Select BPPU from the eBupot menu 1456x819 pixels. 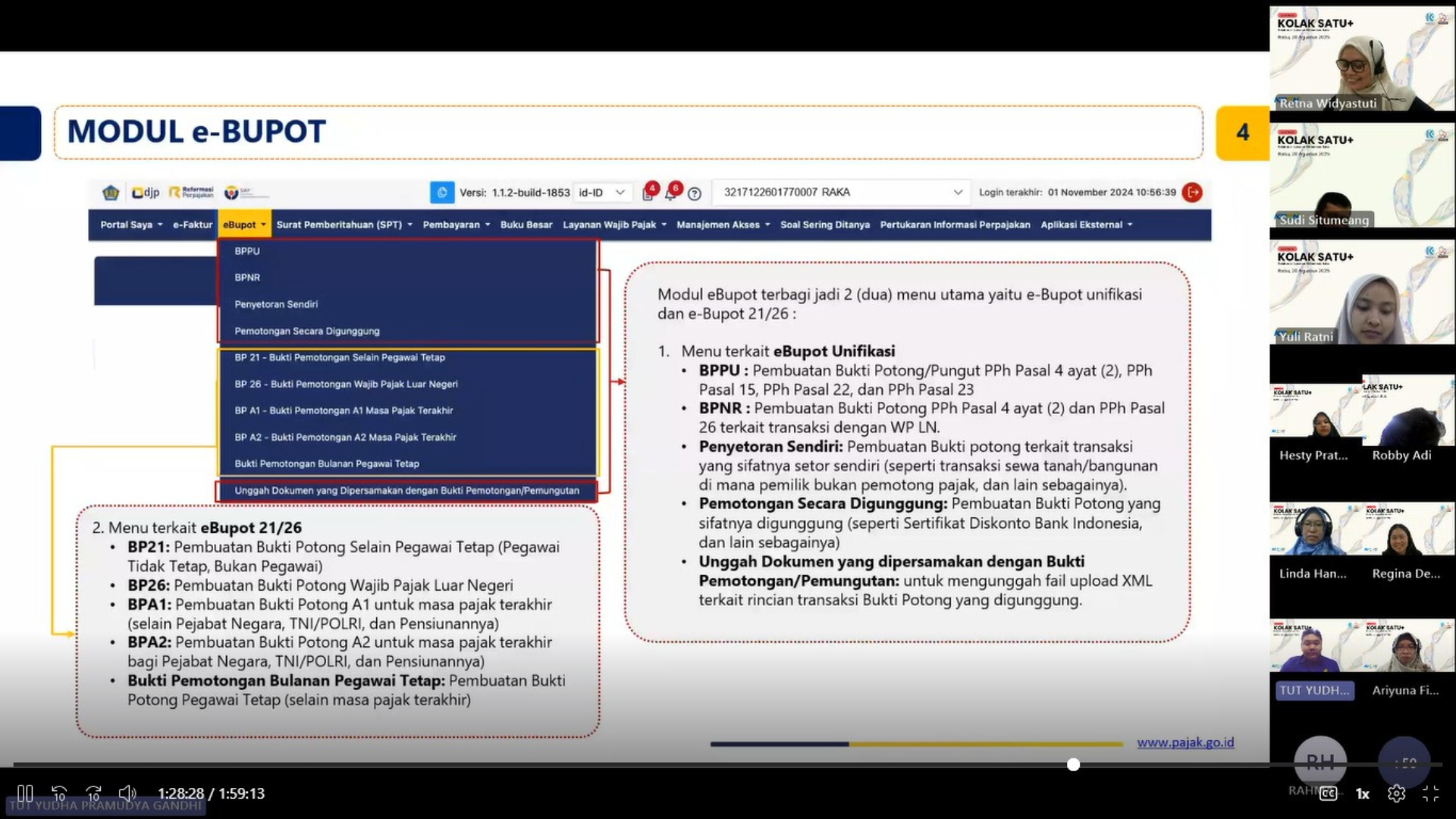click(x=247, y=251)
